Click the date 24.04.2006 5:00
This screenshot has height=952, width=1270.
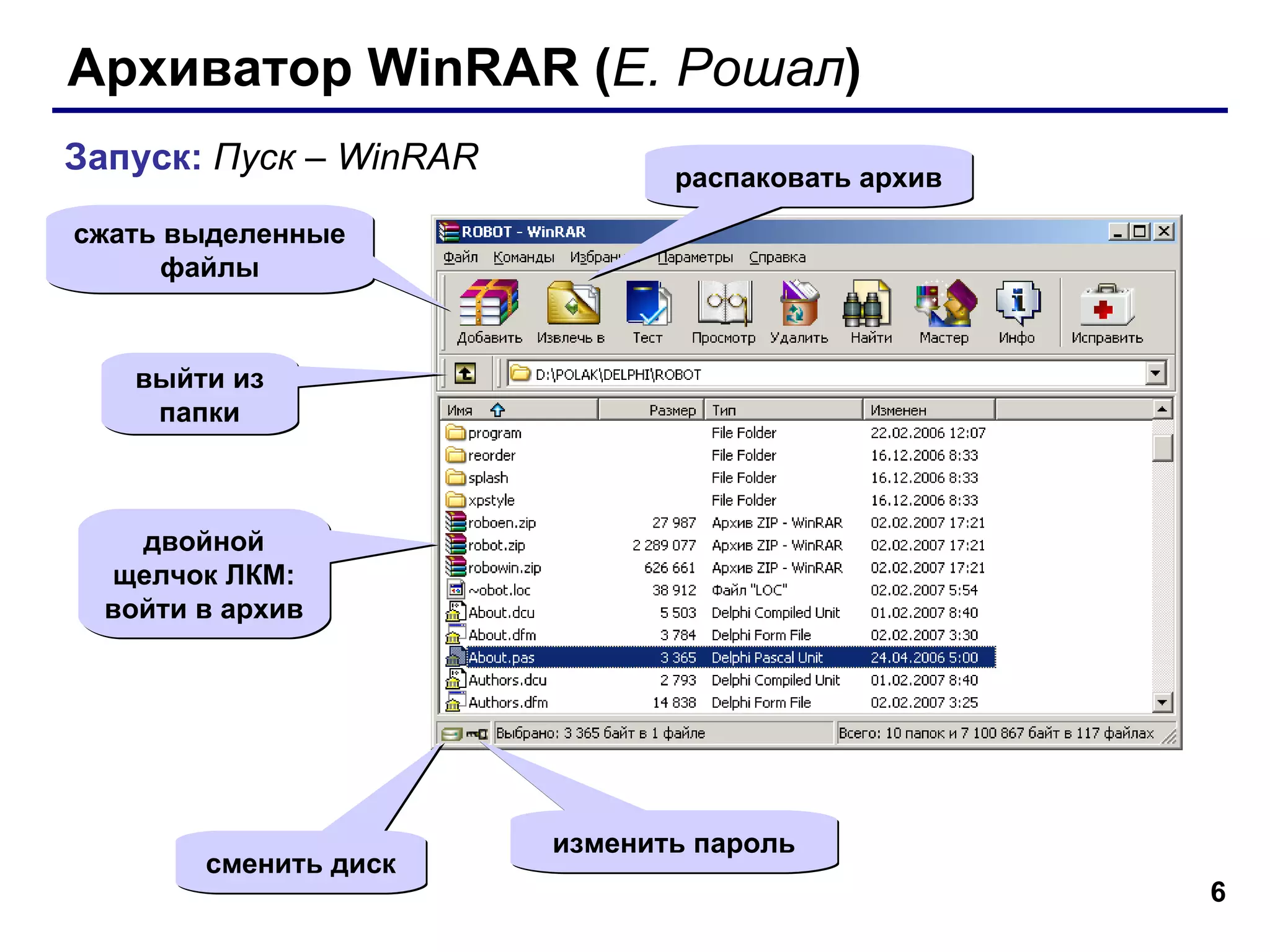(924, 657)
